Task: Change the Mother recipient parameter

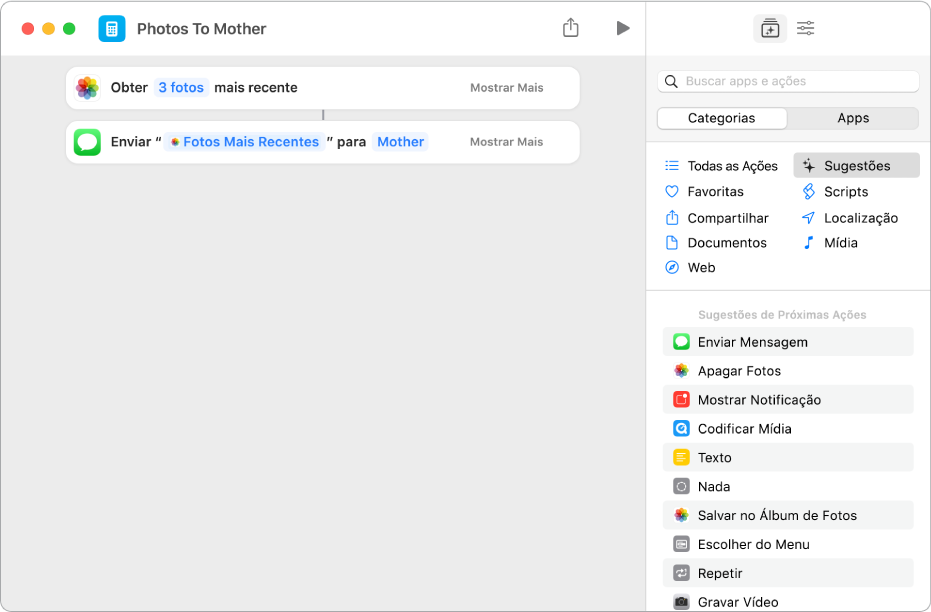Action: click(400, 142)
